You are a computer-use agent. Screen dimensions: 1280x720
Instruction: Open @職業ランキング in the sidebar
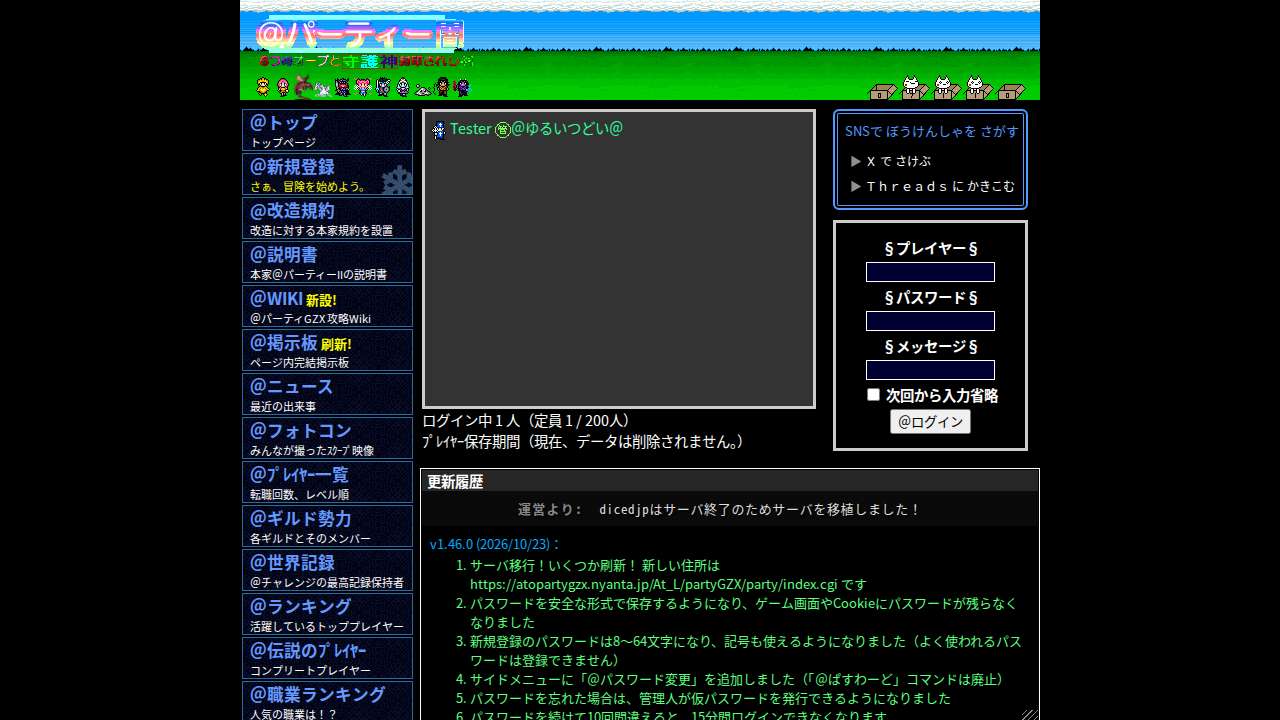pos(327,700)
